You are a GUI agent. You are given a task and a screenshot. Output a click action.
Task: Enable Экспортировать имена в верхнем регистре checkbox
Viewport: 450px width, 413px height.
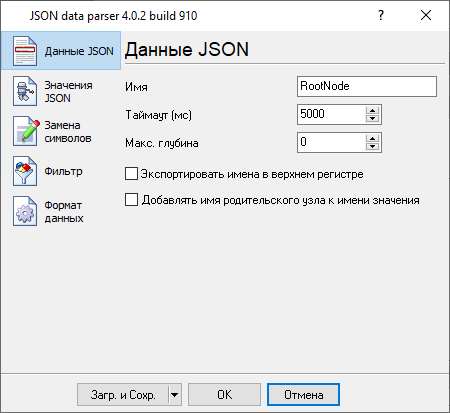tap(131, 174)
